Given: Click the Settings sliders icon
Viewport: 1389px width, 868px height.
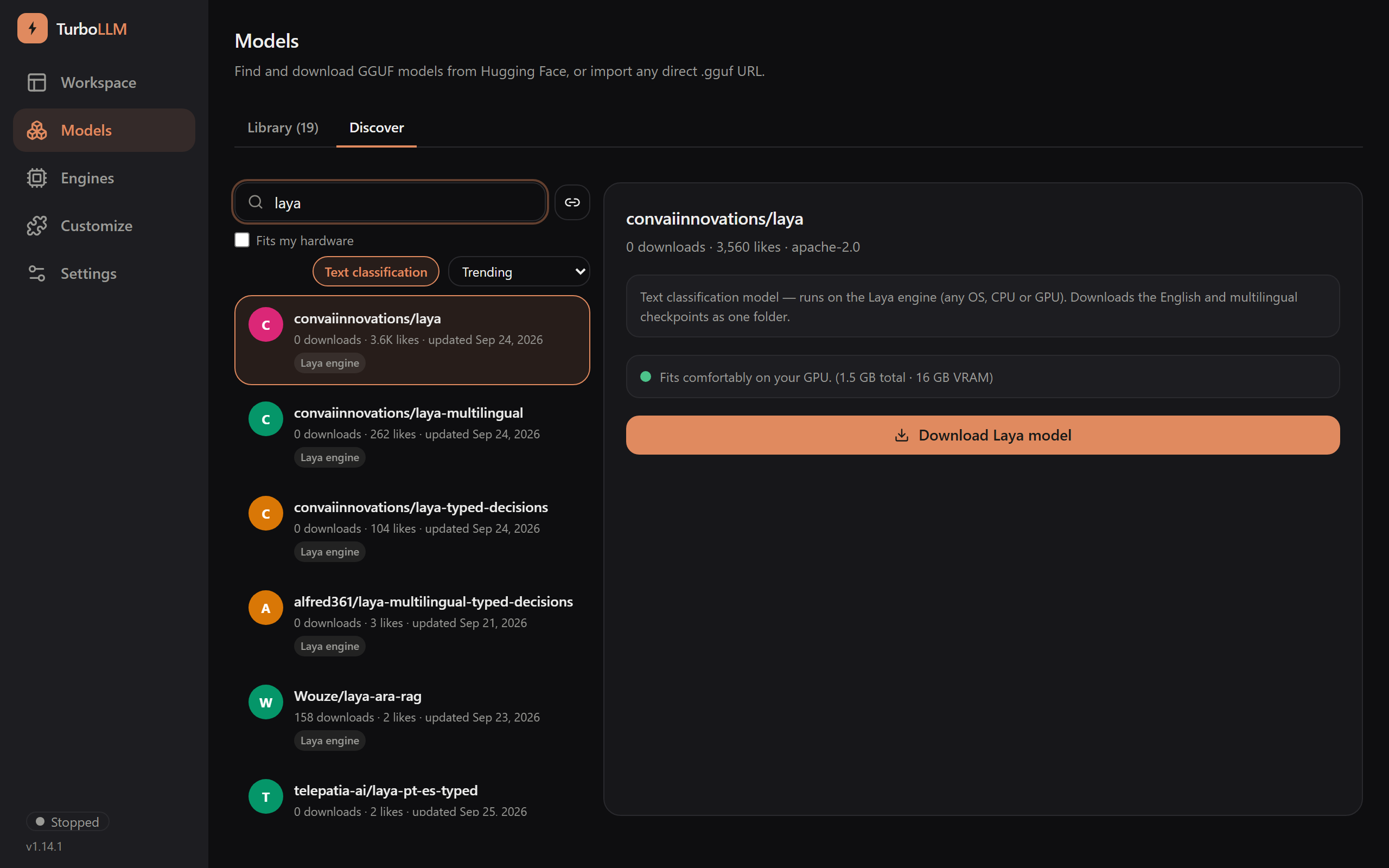Looking at the screenshot, I should tap(37, 273).
